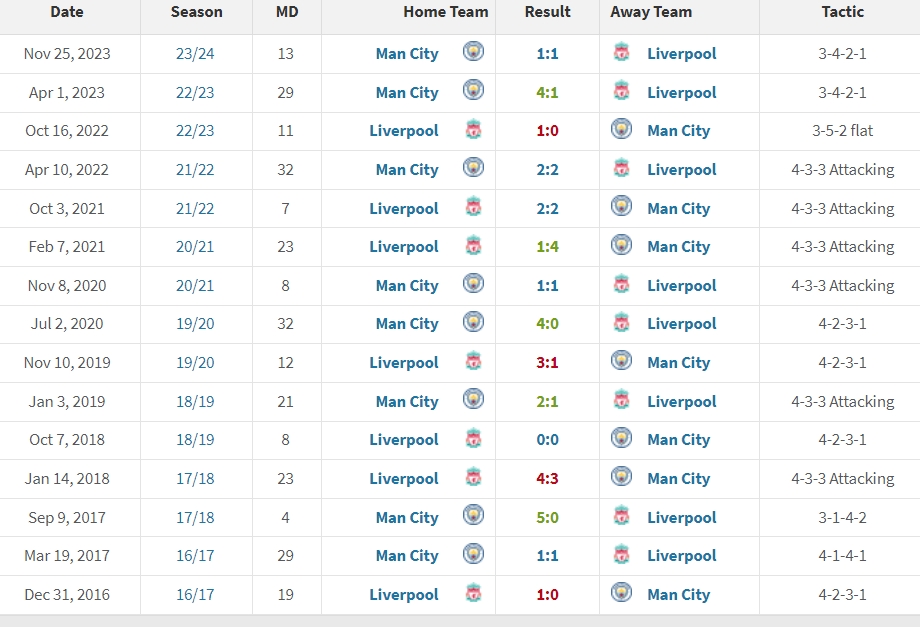Click Liverpool crest in Jan 14, 2018 row
Viewport: 920px width, 627px height.
click(x=473, y=478)
